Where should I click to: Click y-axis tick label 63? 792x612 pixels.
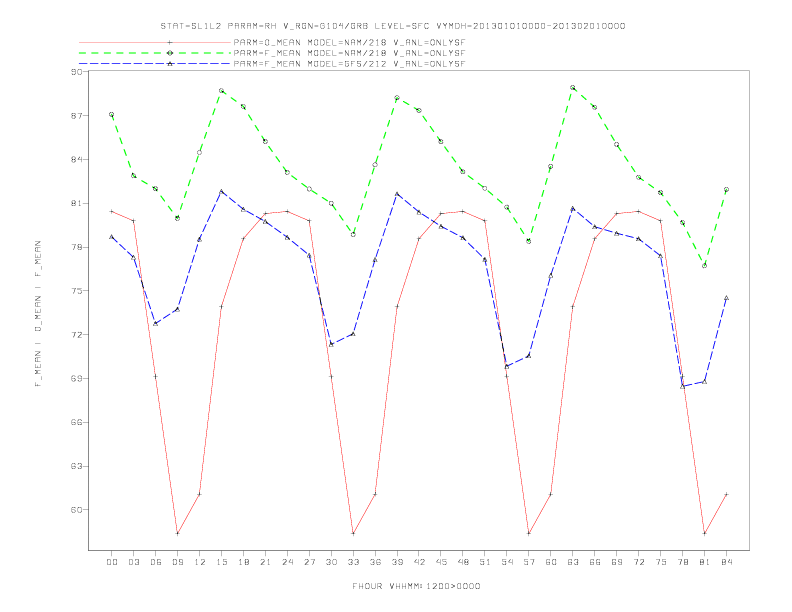(x=76, y=466)
